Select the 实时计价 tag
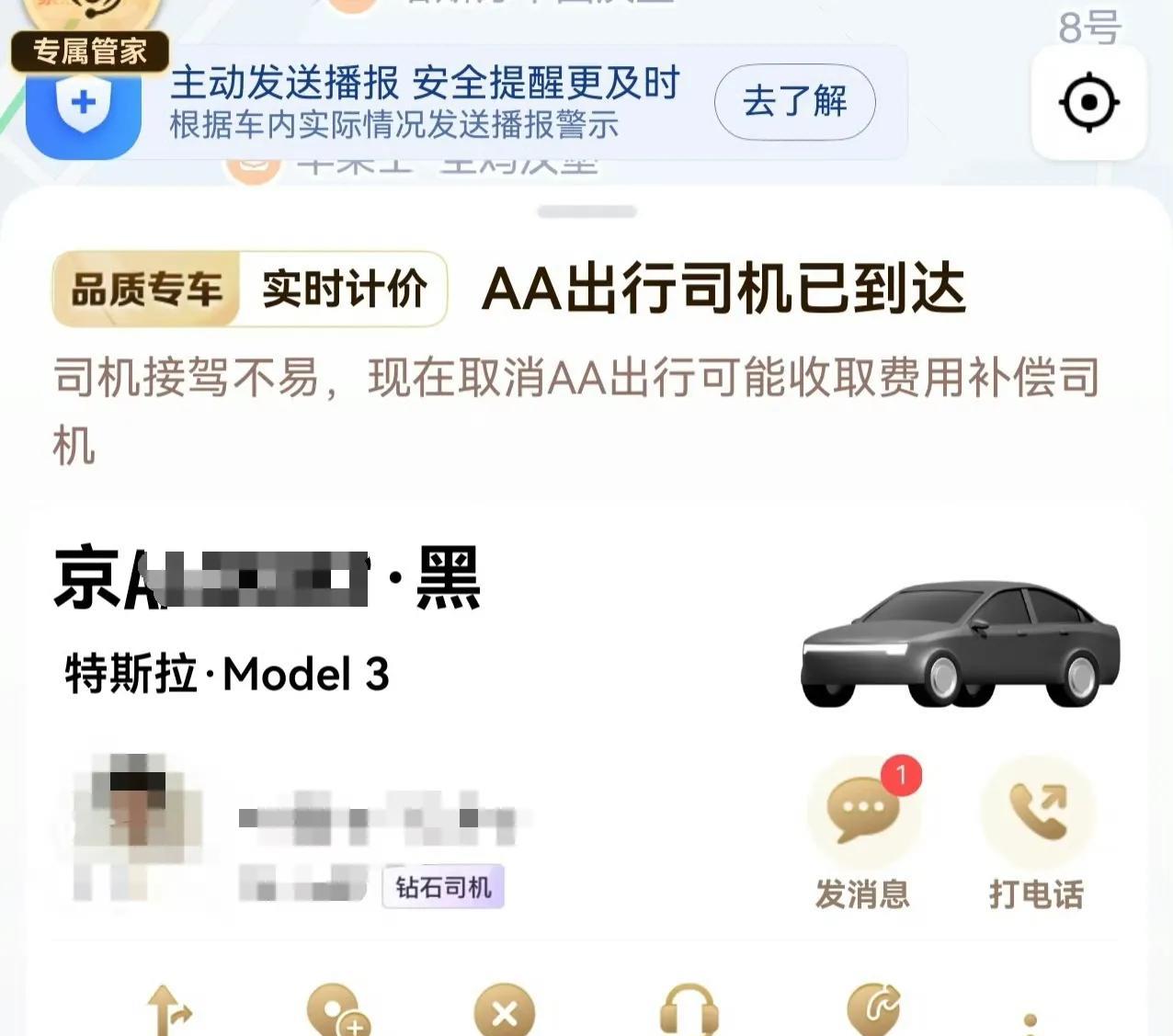 point(344,290)
